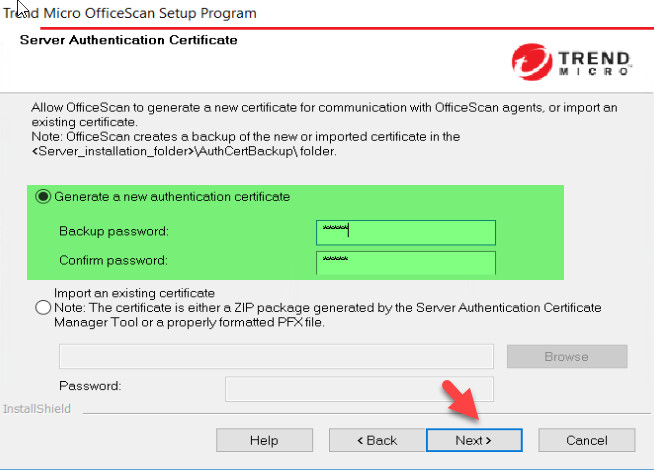654x470 pixels.
Task: Click the Backup password label
Action: (114, 231)
